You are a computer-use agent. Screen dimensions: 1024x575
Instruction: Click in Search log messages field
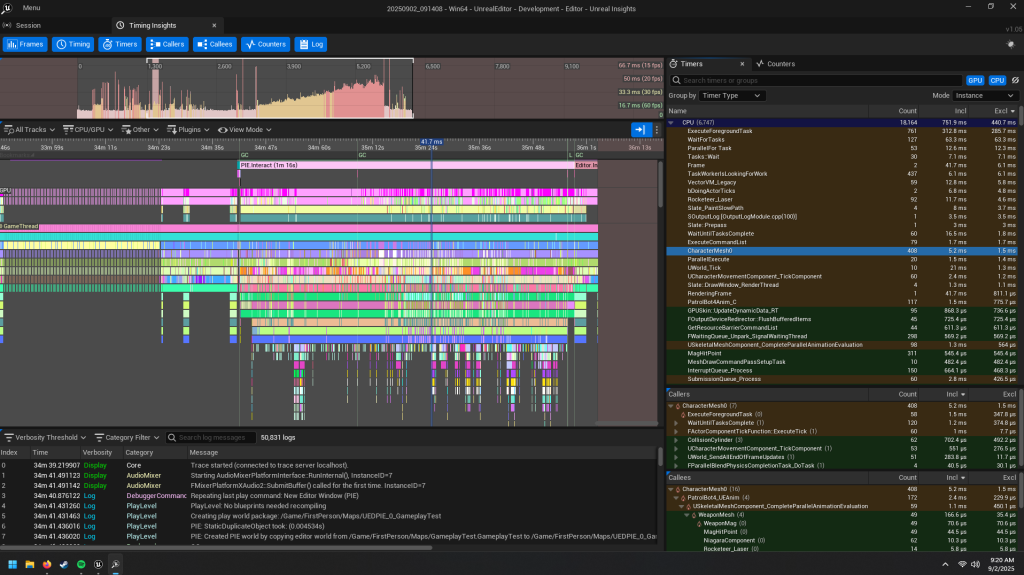pos(210,437)
